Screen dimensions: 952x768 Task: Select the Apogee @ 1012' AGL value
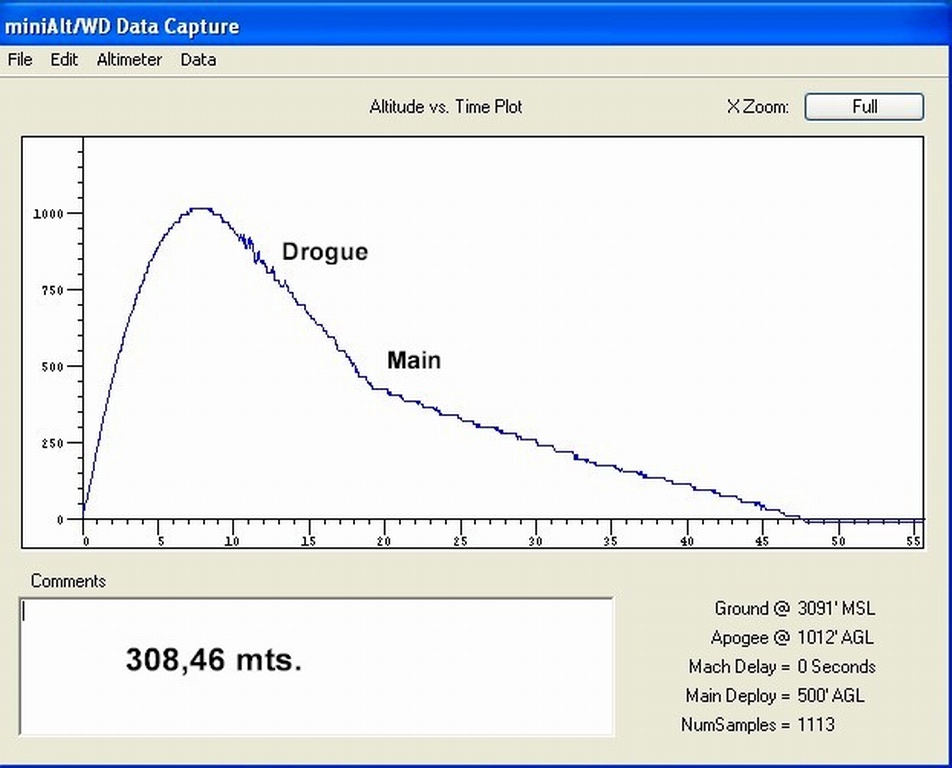point(835,637)
